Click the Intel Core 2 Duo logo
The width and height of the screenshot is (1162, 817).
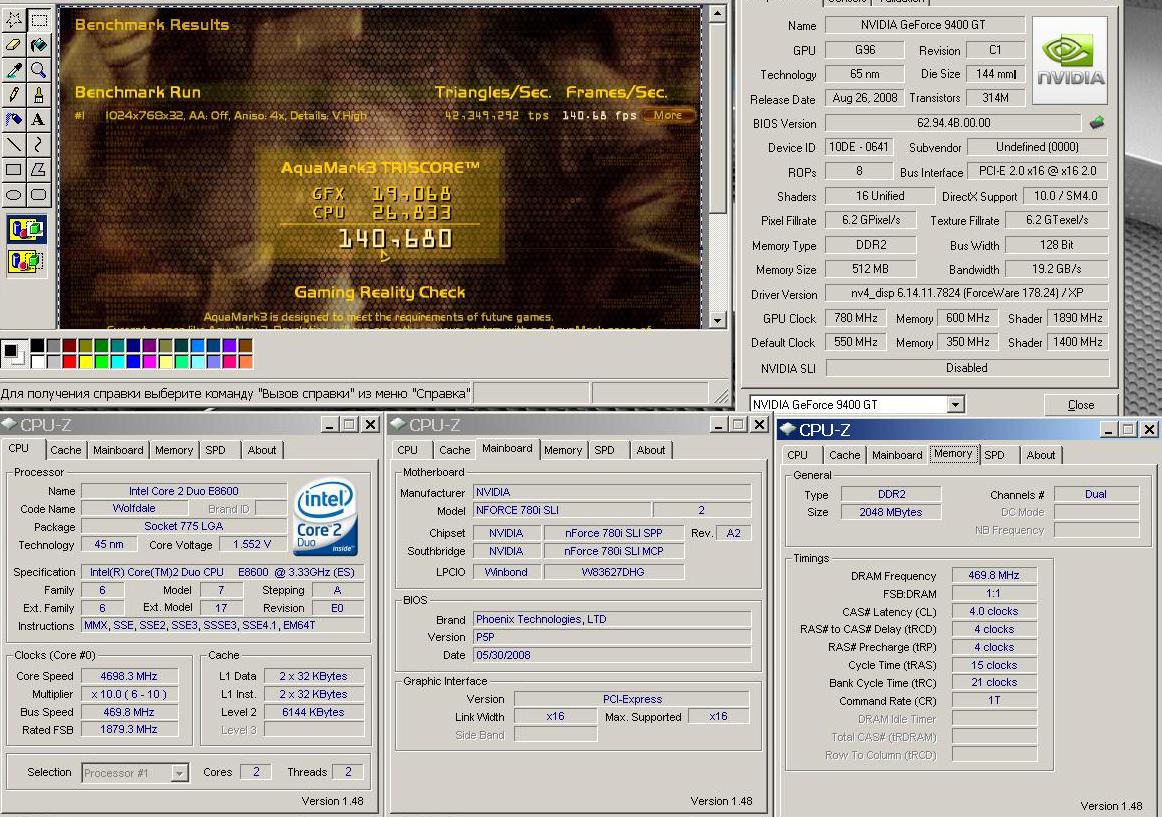click(x=326, y=517)
